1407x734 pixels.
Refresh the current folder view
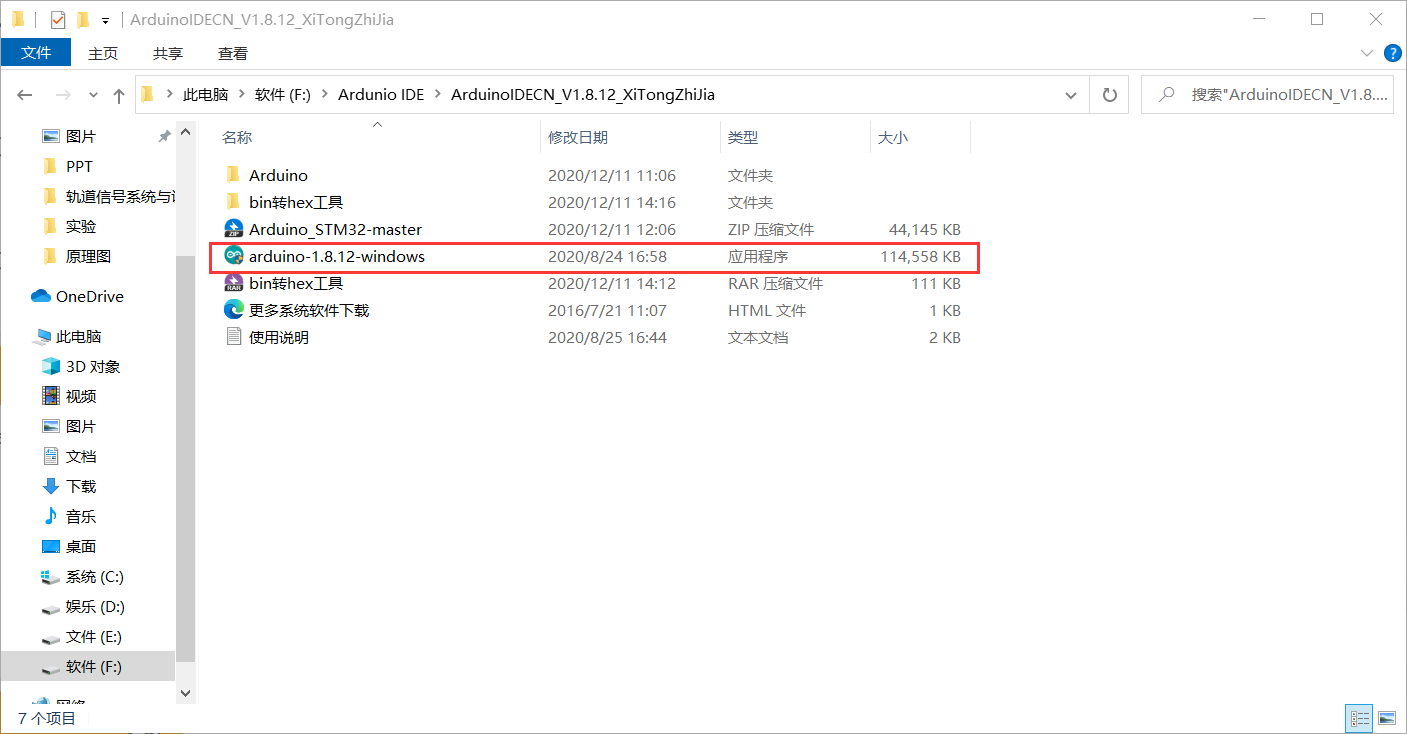1109,95
